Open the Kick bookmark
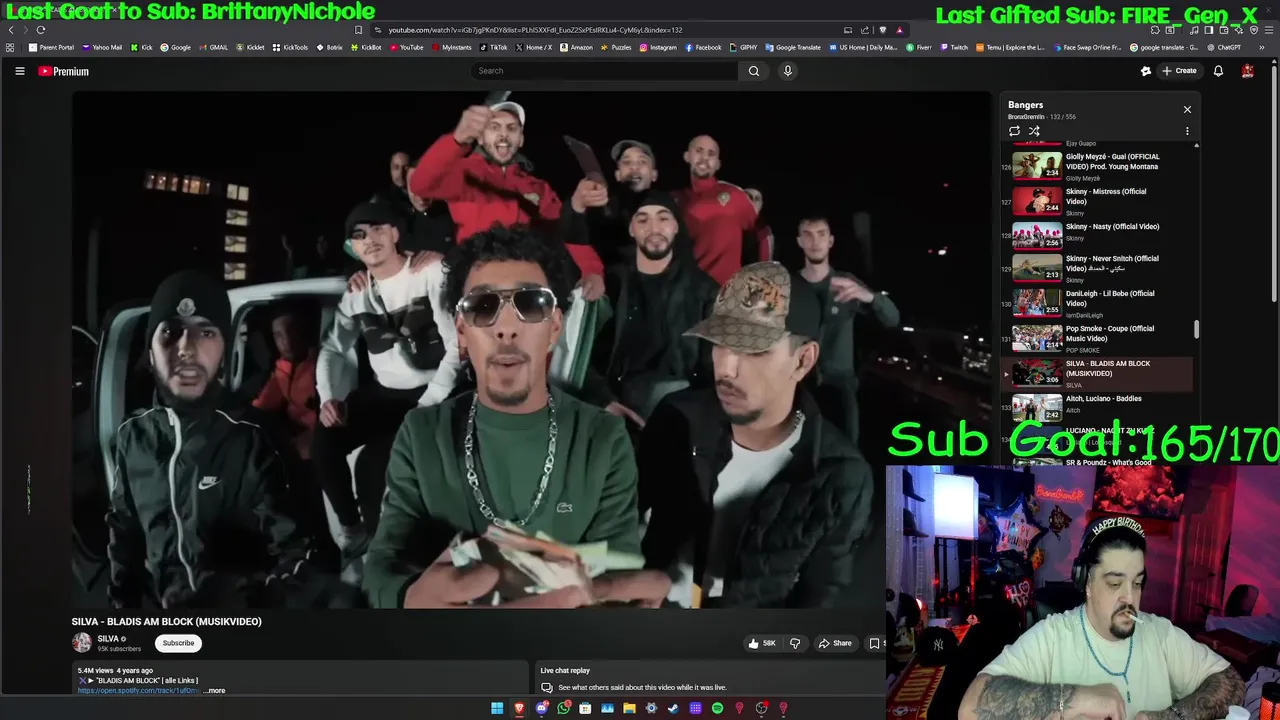The height and width of the screenshot is (720, 1280). point(142,47)
